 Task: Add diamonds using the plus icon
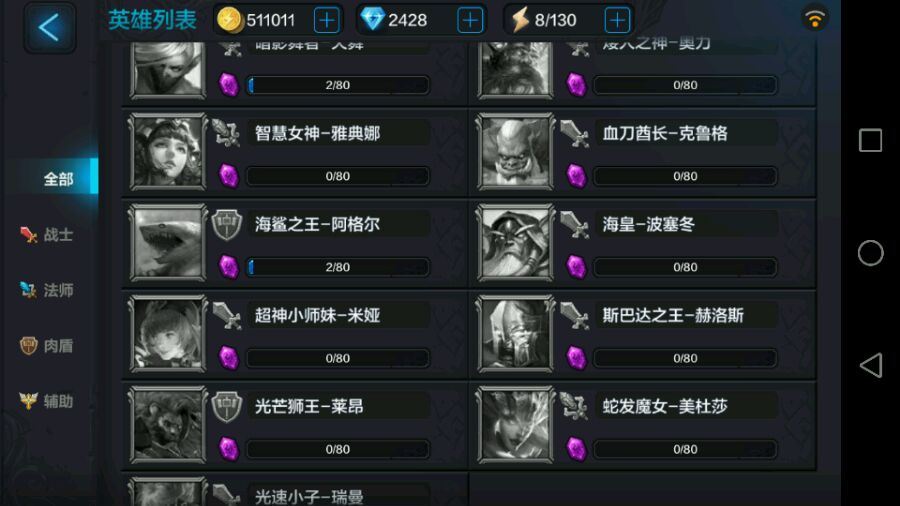(x=470, y=21)
